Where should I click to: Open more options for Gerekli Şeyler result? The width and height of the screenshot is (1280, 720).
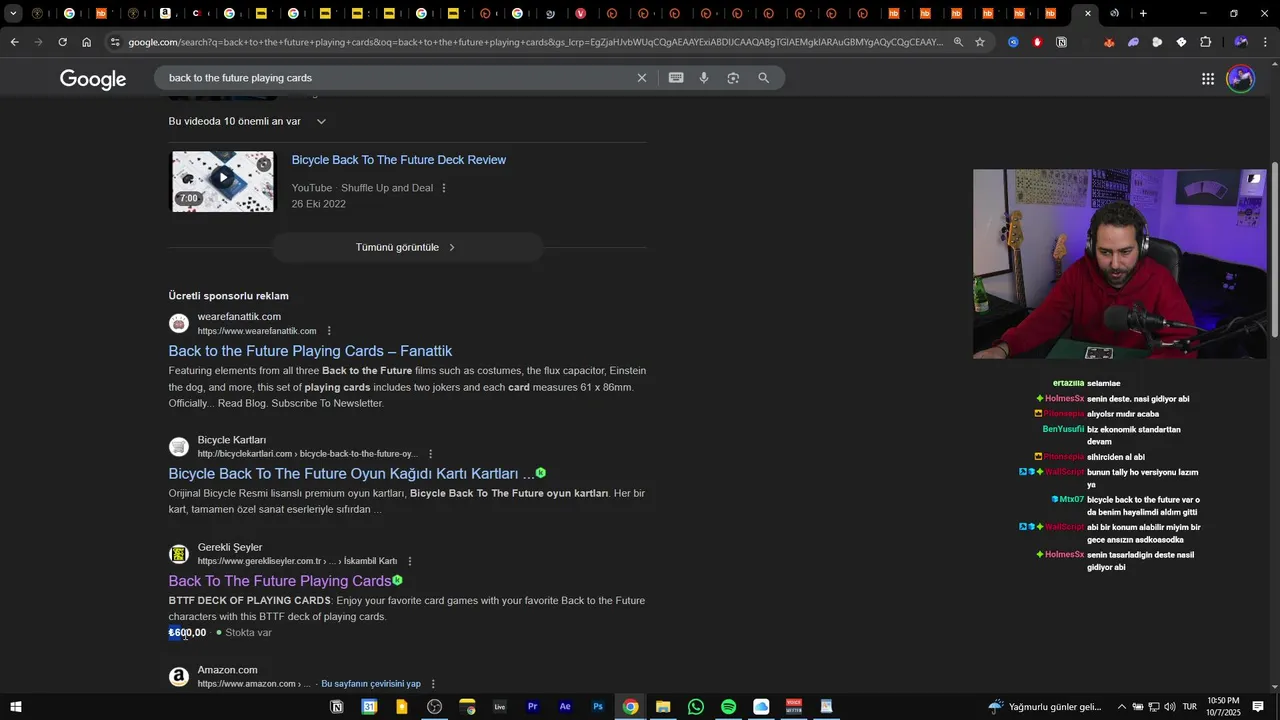(410, 561)
